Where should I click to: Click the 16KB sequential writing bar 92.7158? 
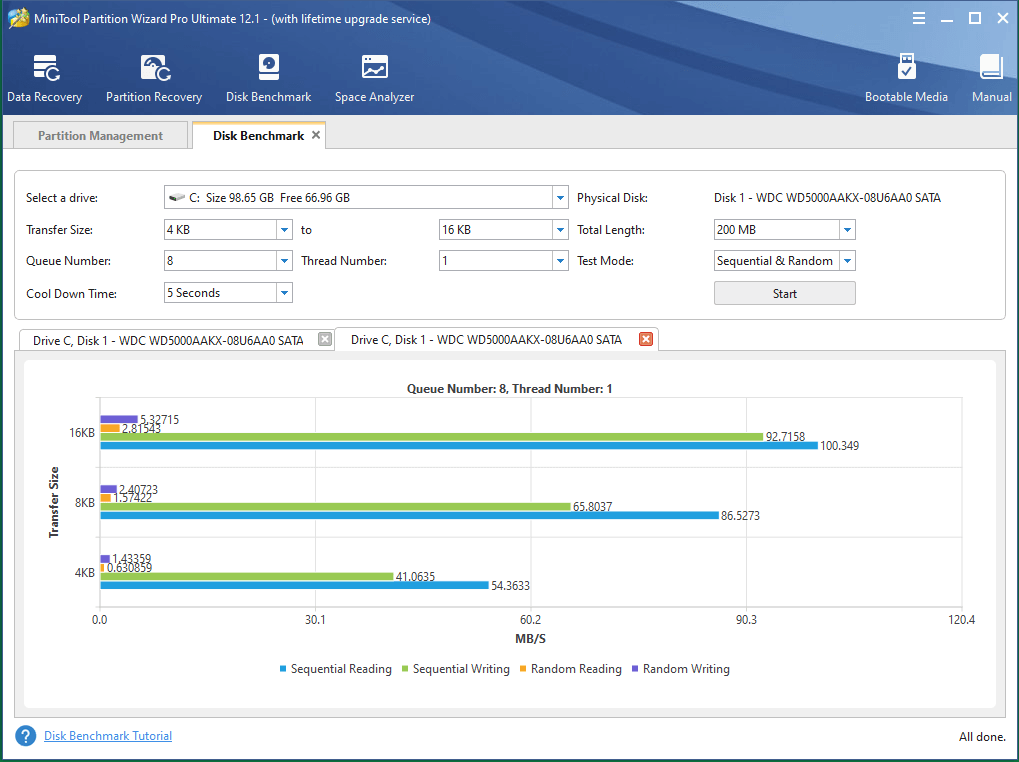[432, 437]
